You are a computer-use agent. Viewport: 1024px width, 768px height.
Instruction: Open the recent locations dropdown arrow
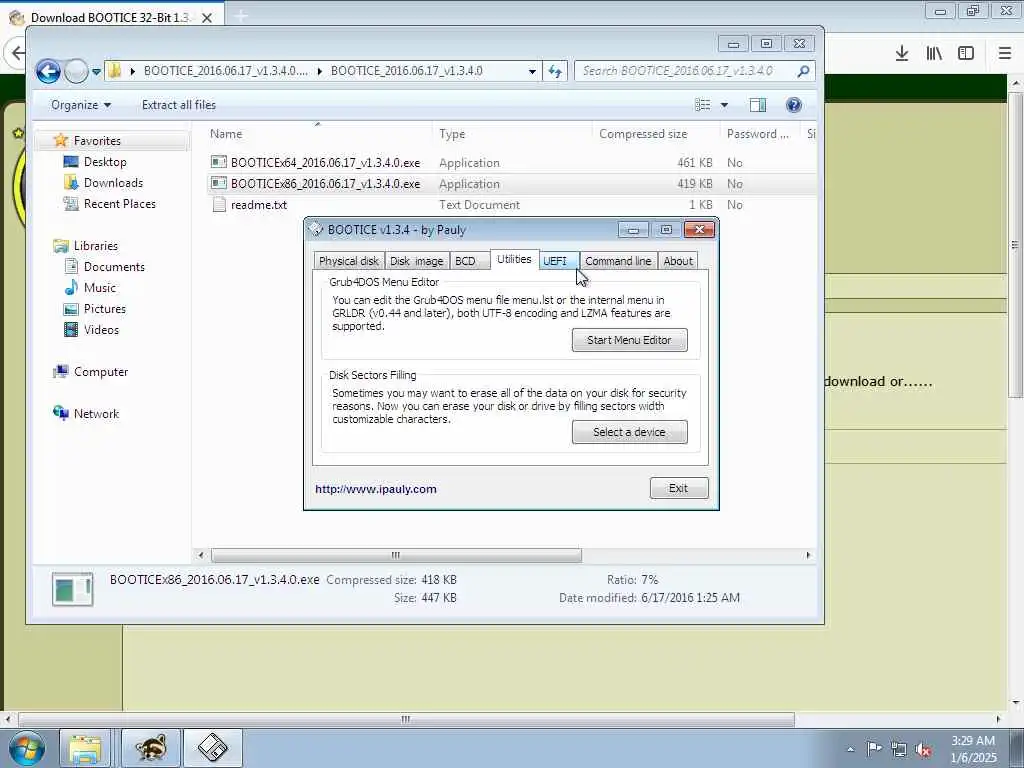pos(96,71)
